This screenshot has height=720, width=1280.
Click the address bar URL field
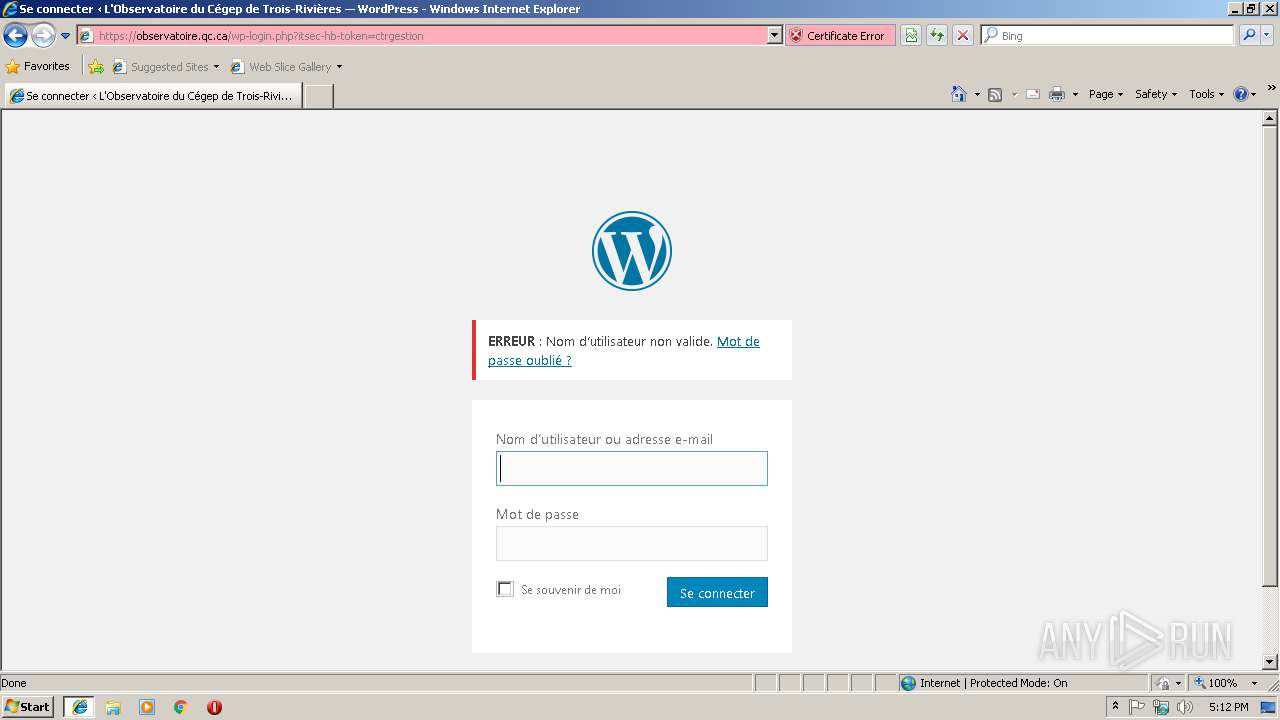point(422,35)
